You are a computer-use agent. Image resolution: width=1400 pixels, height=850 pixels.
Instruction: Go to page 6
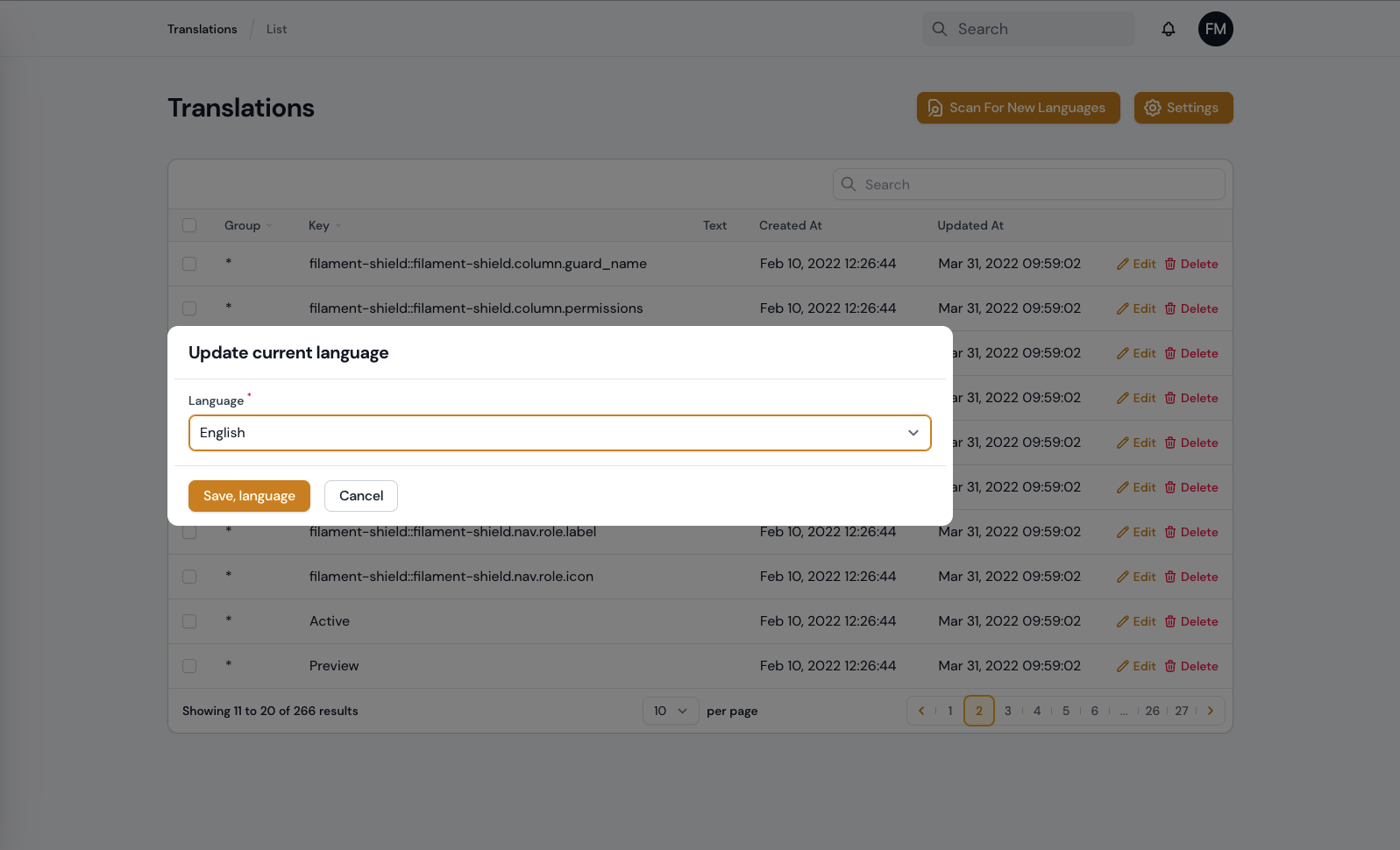click(1095, 711)
